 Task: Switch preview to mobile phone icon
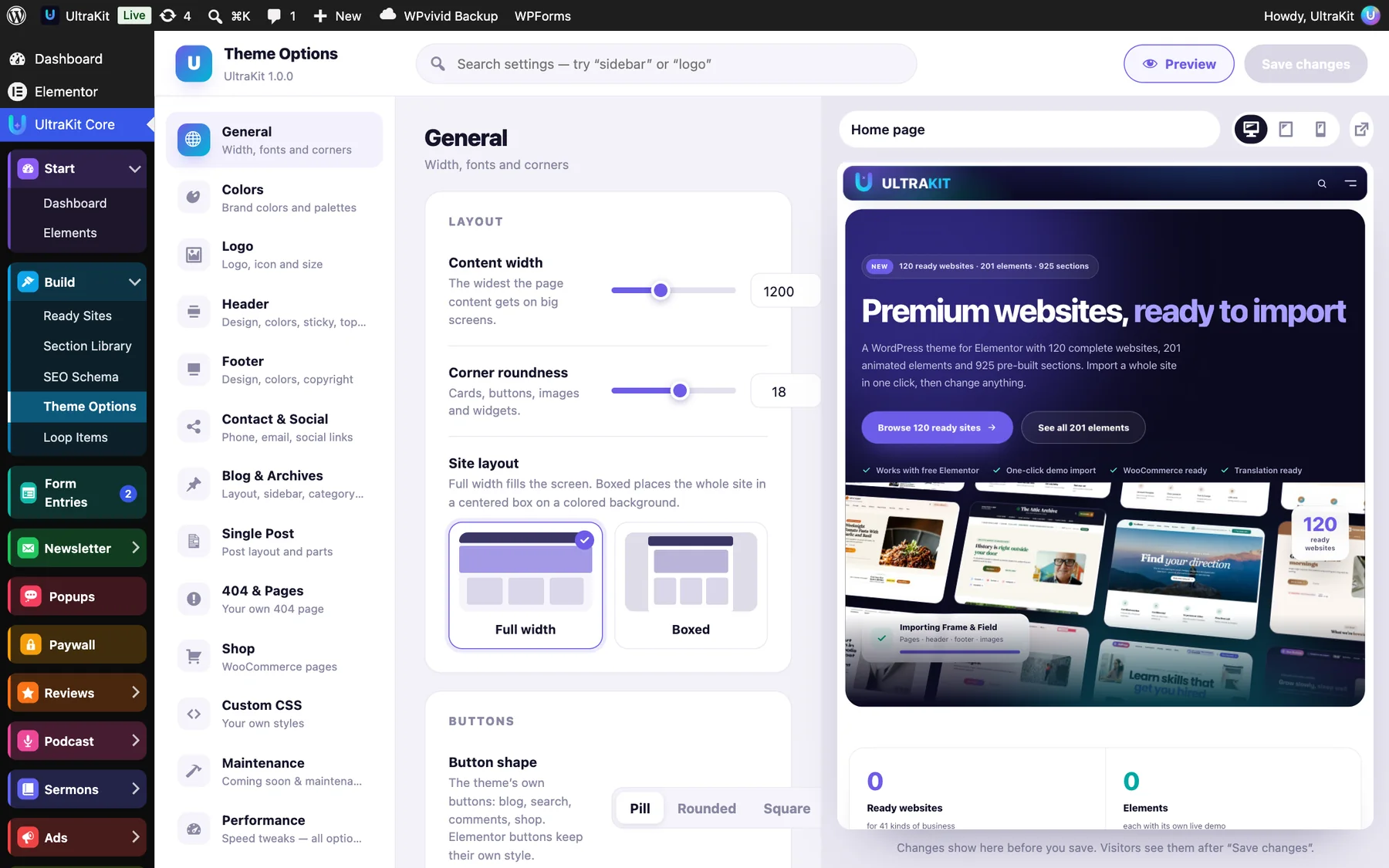click(x=1320, y=129)
